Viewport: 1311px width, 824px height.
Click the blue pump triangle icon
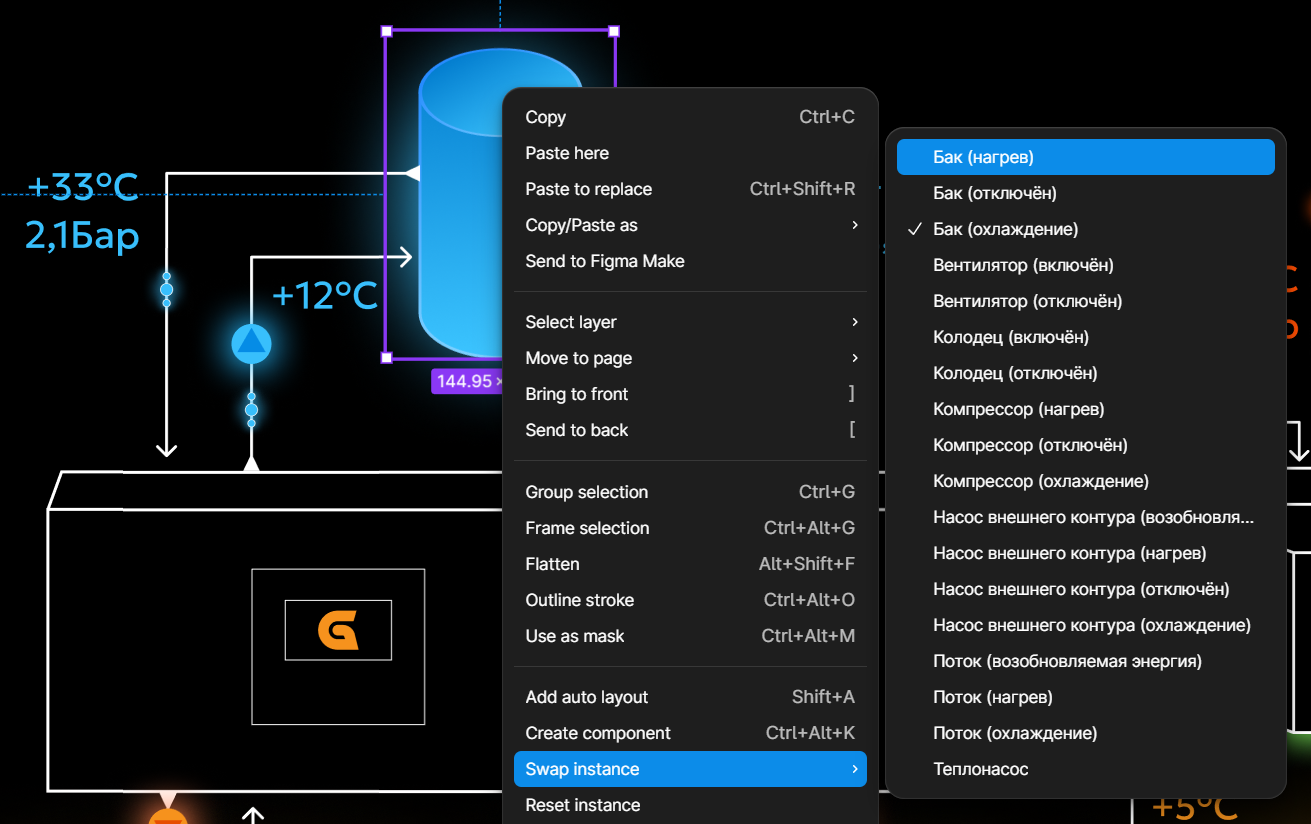(251, 344)
